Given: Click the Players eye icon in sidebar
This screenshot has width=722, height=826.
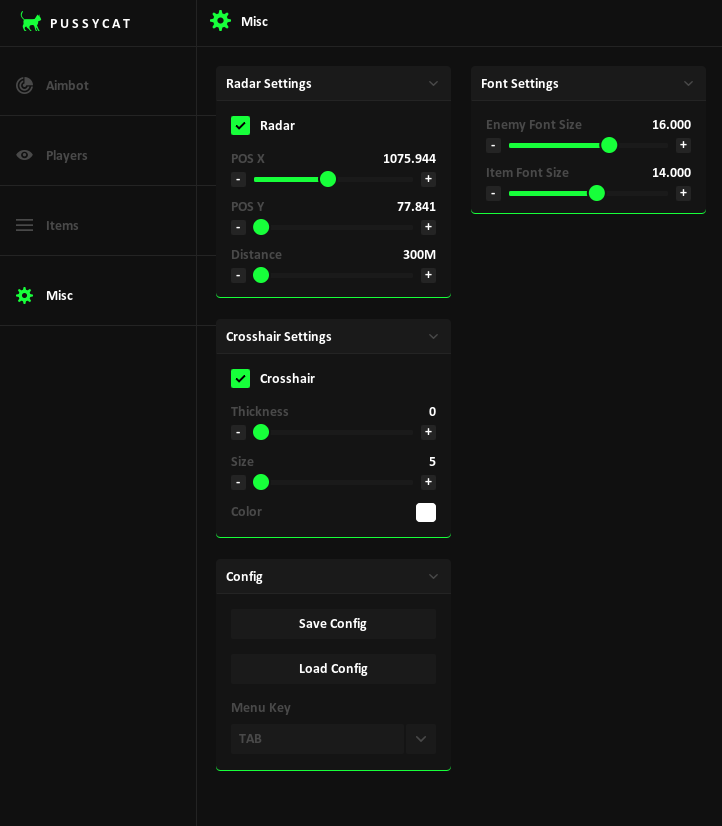Looking at the screenshot, I should 25,155.
